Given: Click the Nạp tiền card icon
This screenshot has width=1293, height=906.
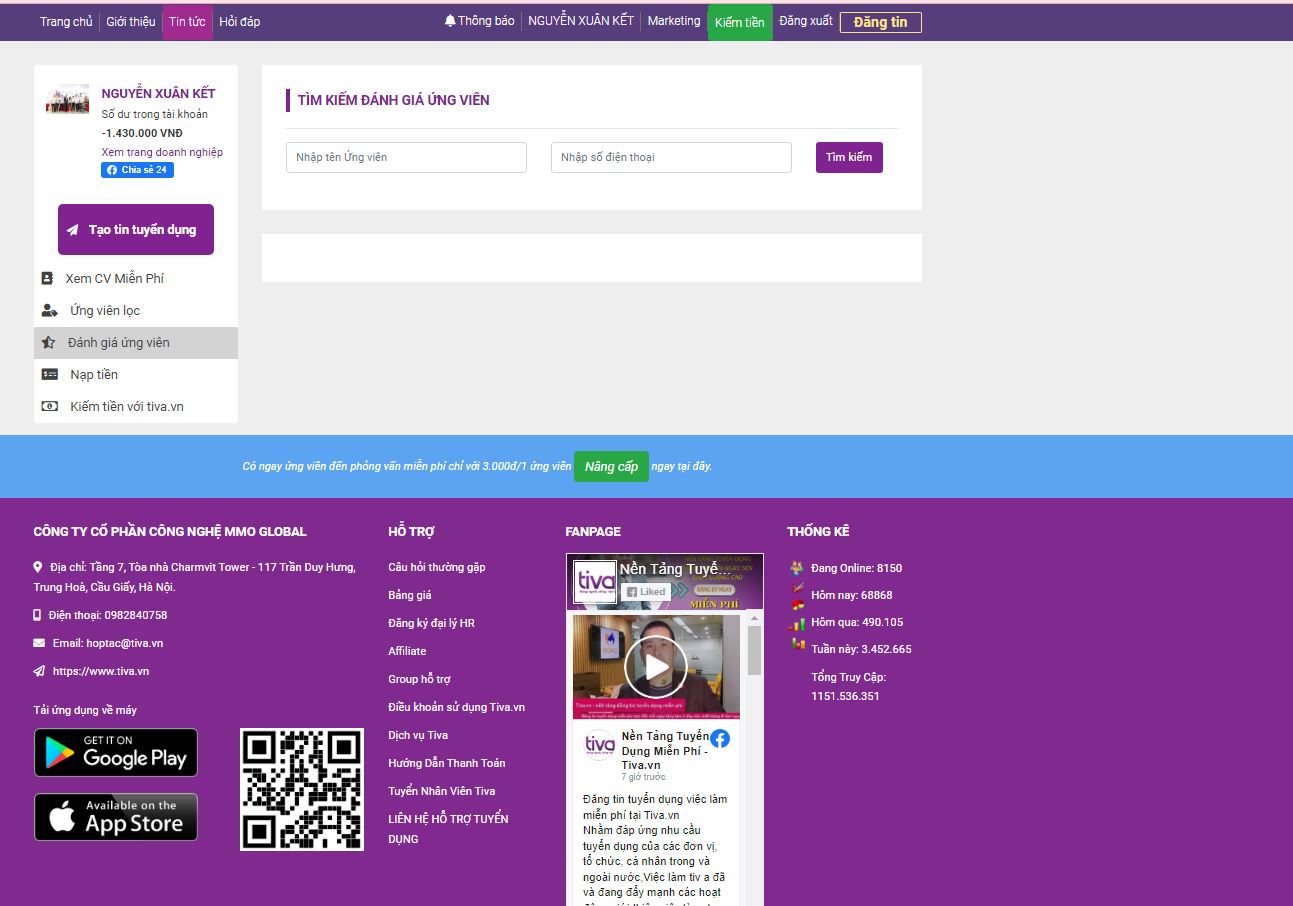Looking at the screenshot, I should pyautogui.click(x=49, y=375).
